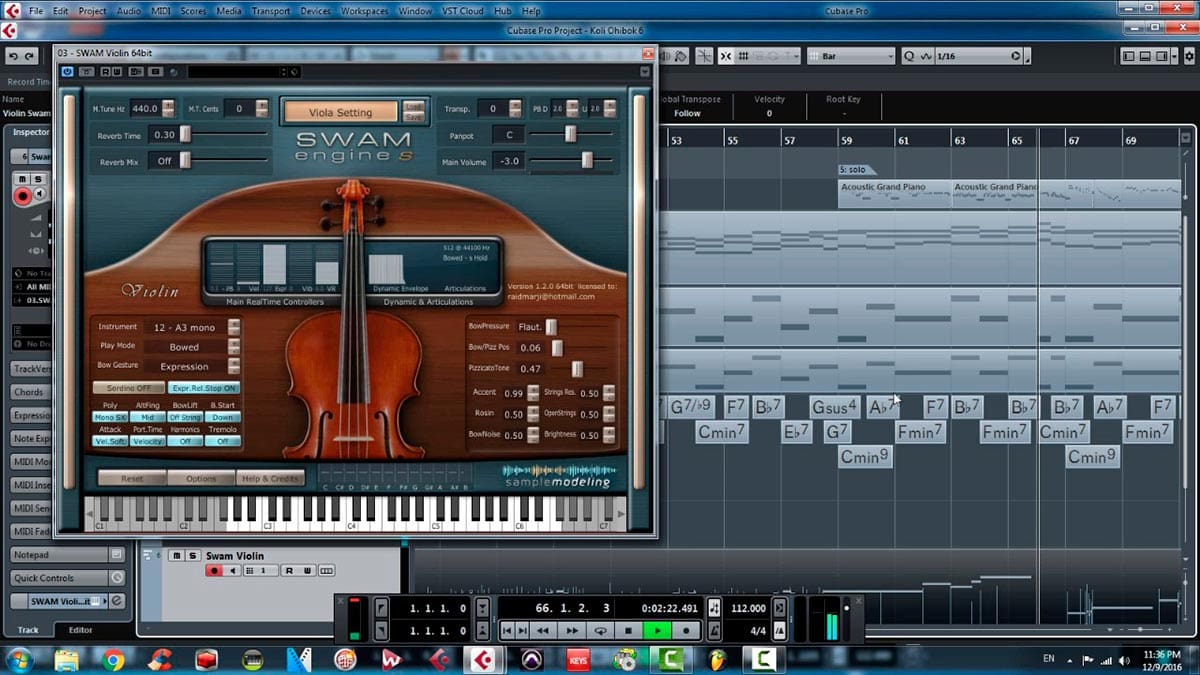Open the MIDI menu
Screen dimensions: 1200x675
click(162, 11)
